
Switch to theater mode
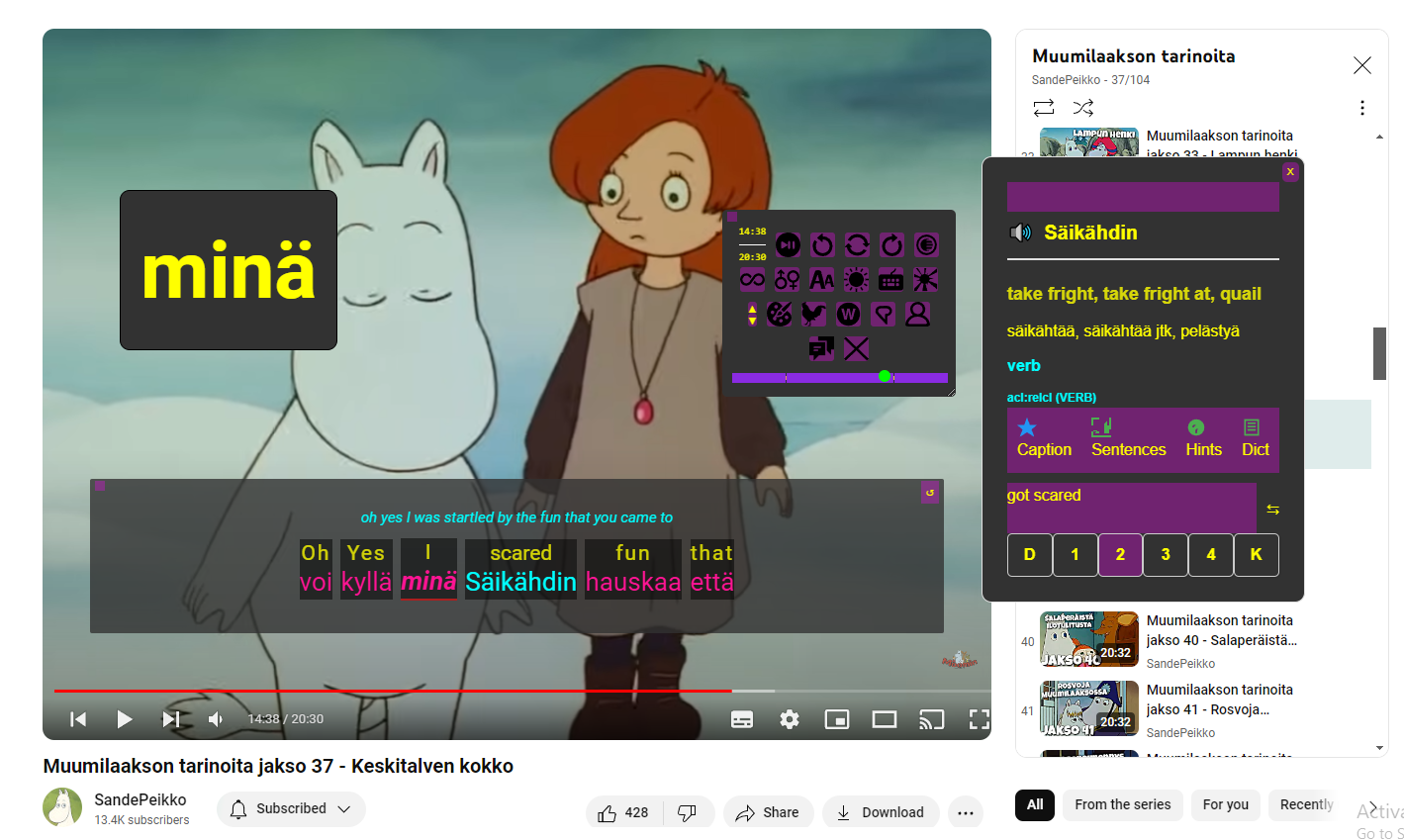point(885,719)
